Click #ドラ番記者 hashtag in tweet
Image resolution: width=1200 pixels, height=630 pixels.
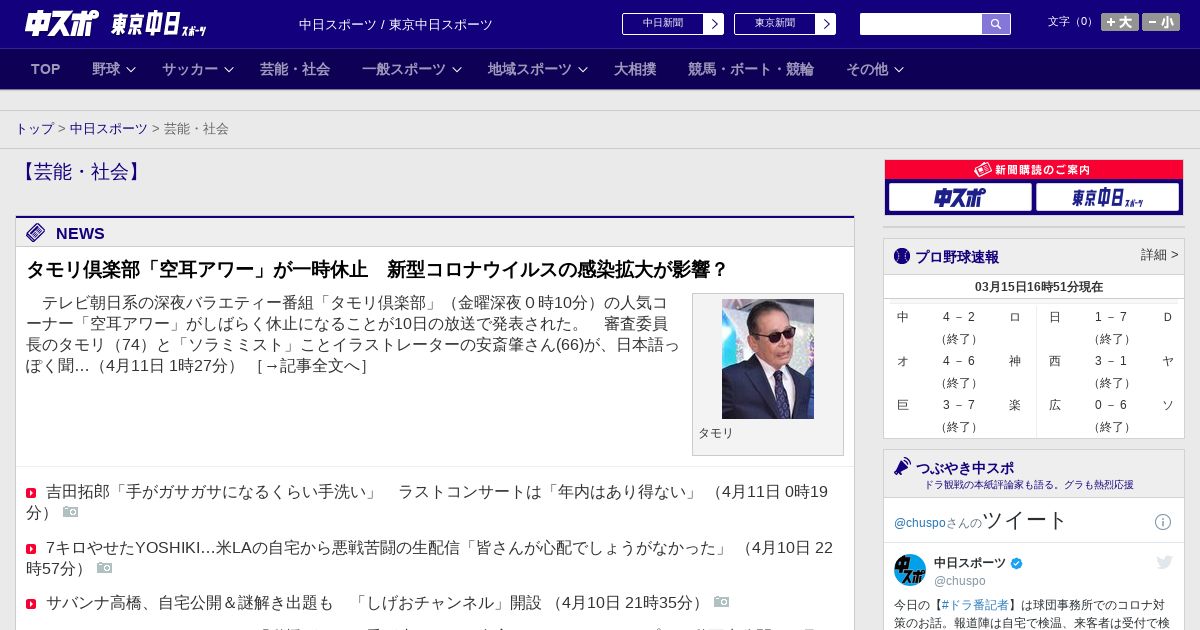pyautogui.click(x=974, y=605)
